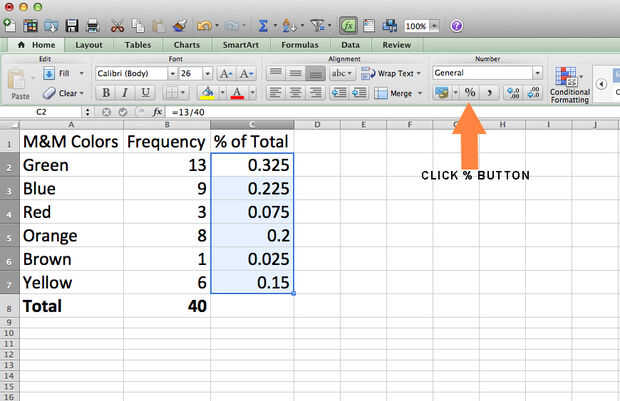Open the General number format dropdown
The width and height of the screenshot is (620, 401).
point(537,73)
